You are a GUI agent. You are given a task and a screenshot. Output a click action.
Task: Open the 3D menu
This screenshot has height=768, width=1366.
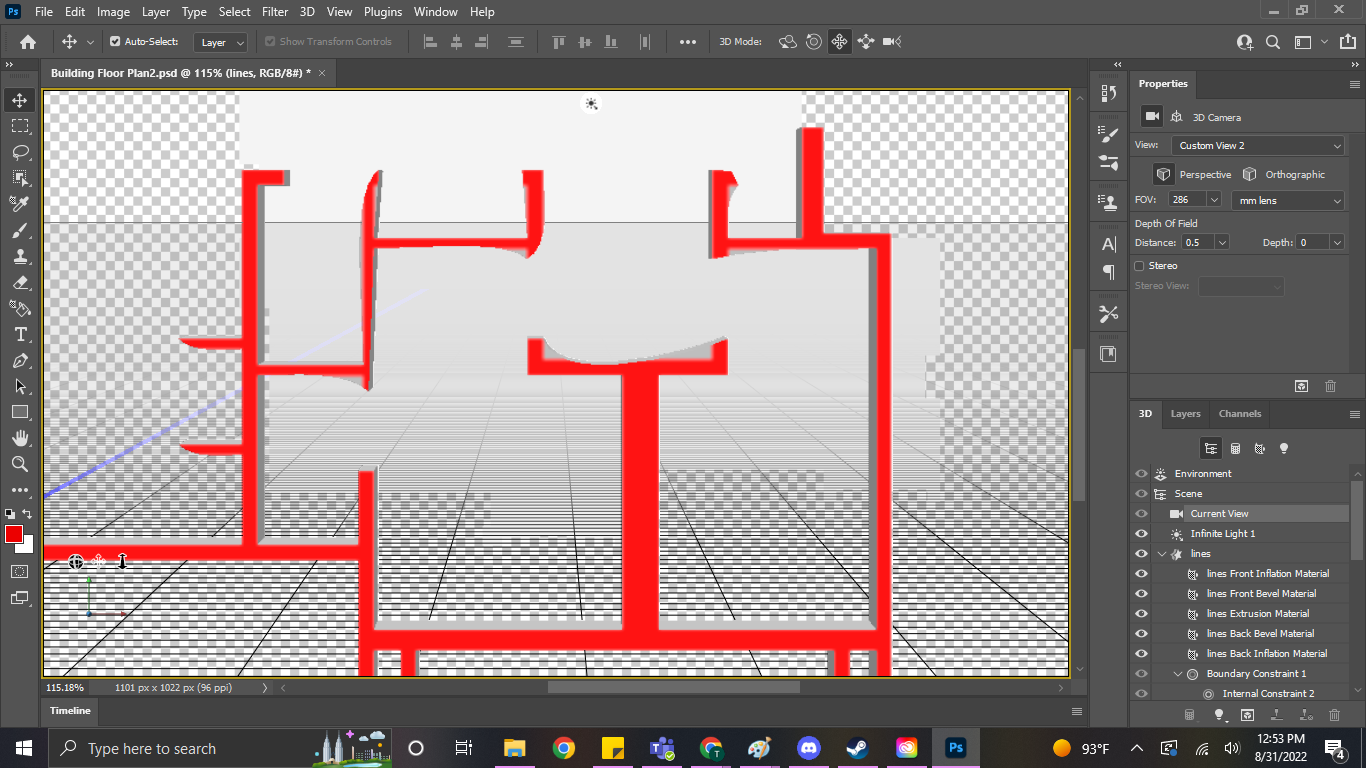tap(307, 11)
